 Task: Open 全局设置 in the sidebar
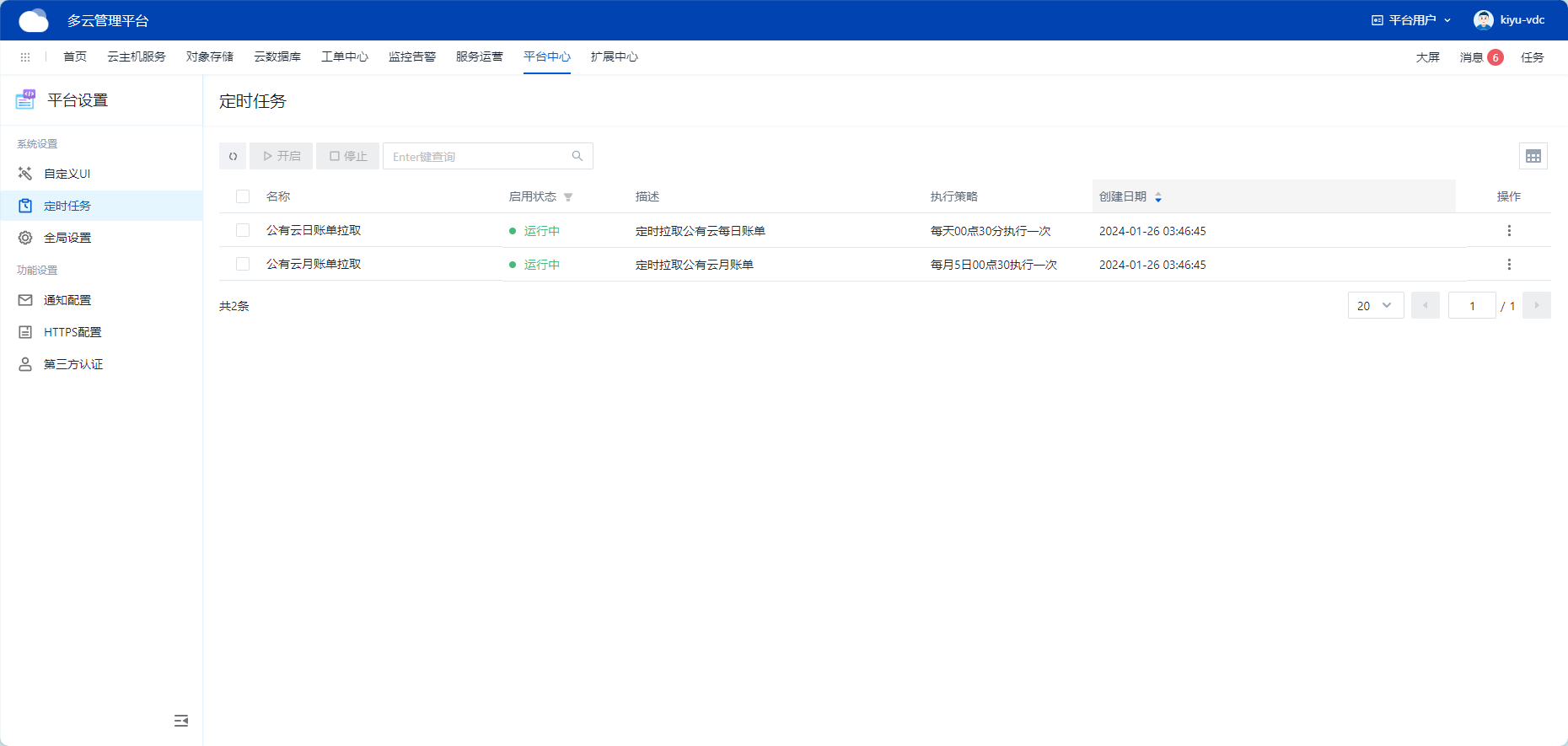(67, 238)
